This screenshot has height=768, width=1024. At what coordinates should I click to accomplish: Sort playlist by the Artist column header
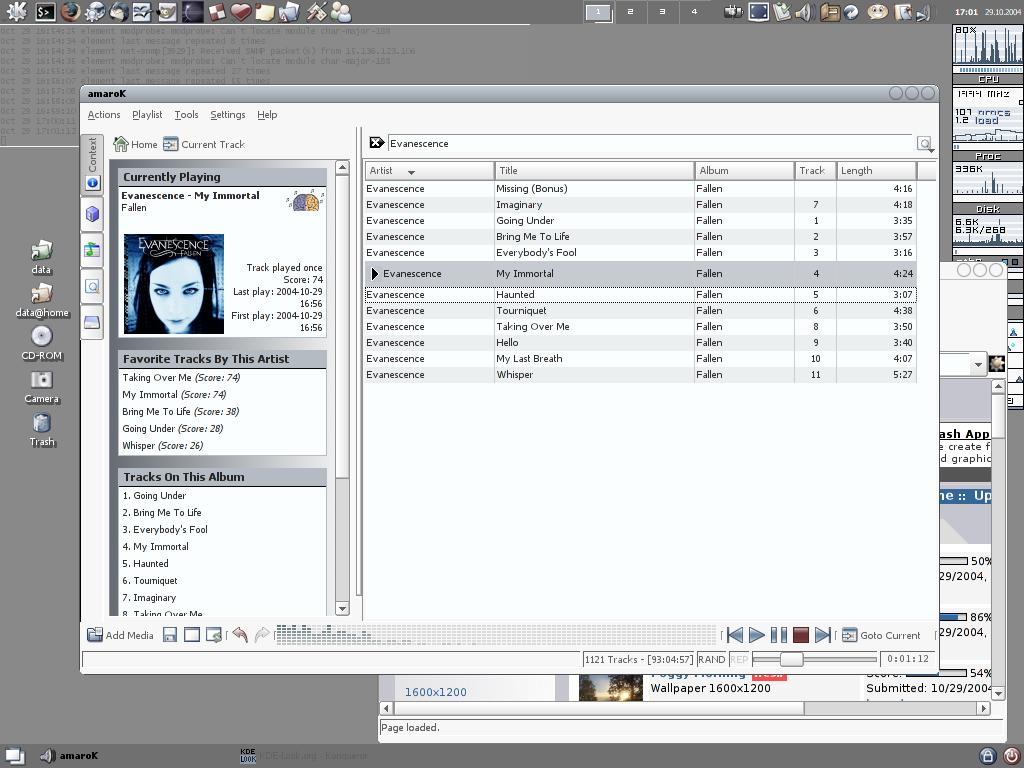[x=429, y=170]
